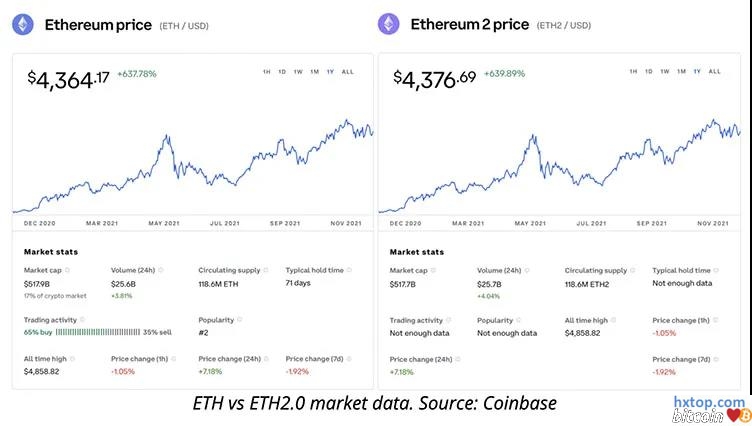This screenshot has height=426, width=752.
Task: Choose the 1Y range on the Ethereum 2 chart
Action: tap(697, 72)
